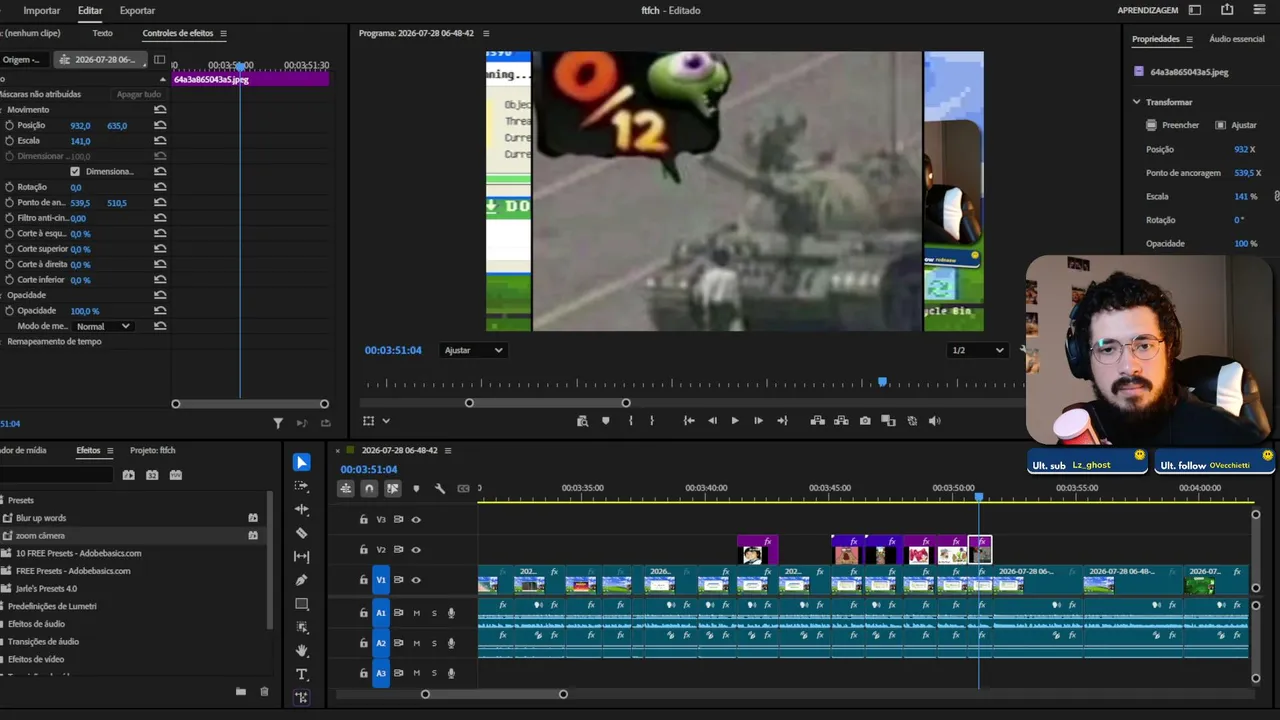Select the Pen tool
The image size is (1280, 720).
click(x=301, y=580)
